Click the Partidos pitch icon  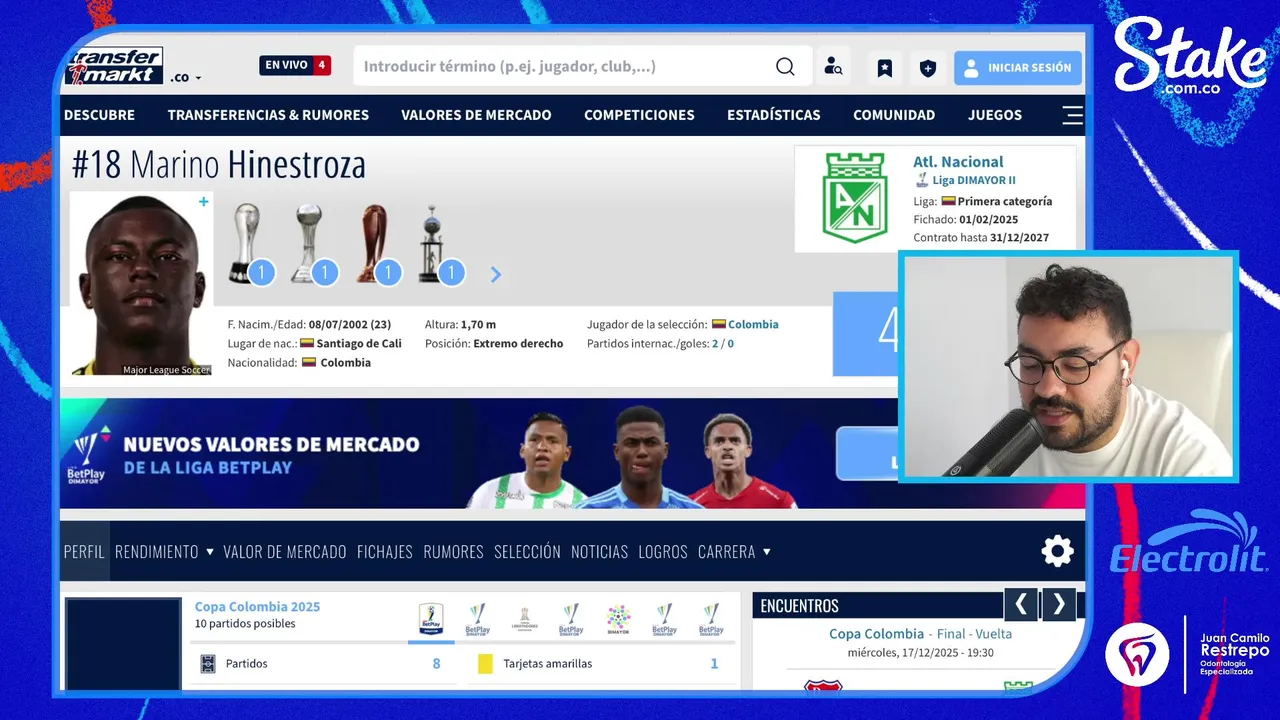coord(208,664)
